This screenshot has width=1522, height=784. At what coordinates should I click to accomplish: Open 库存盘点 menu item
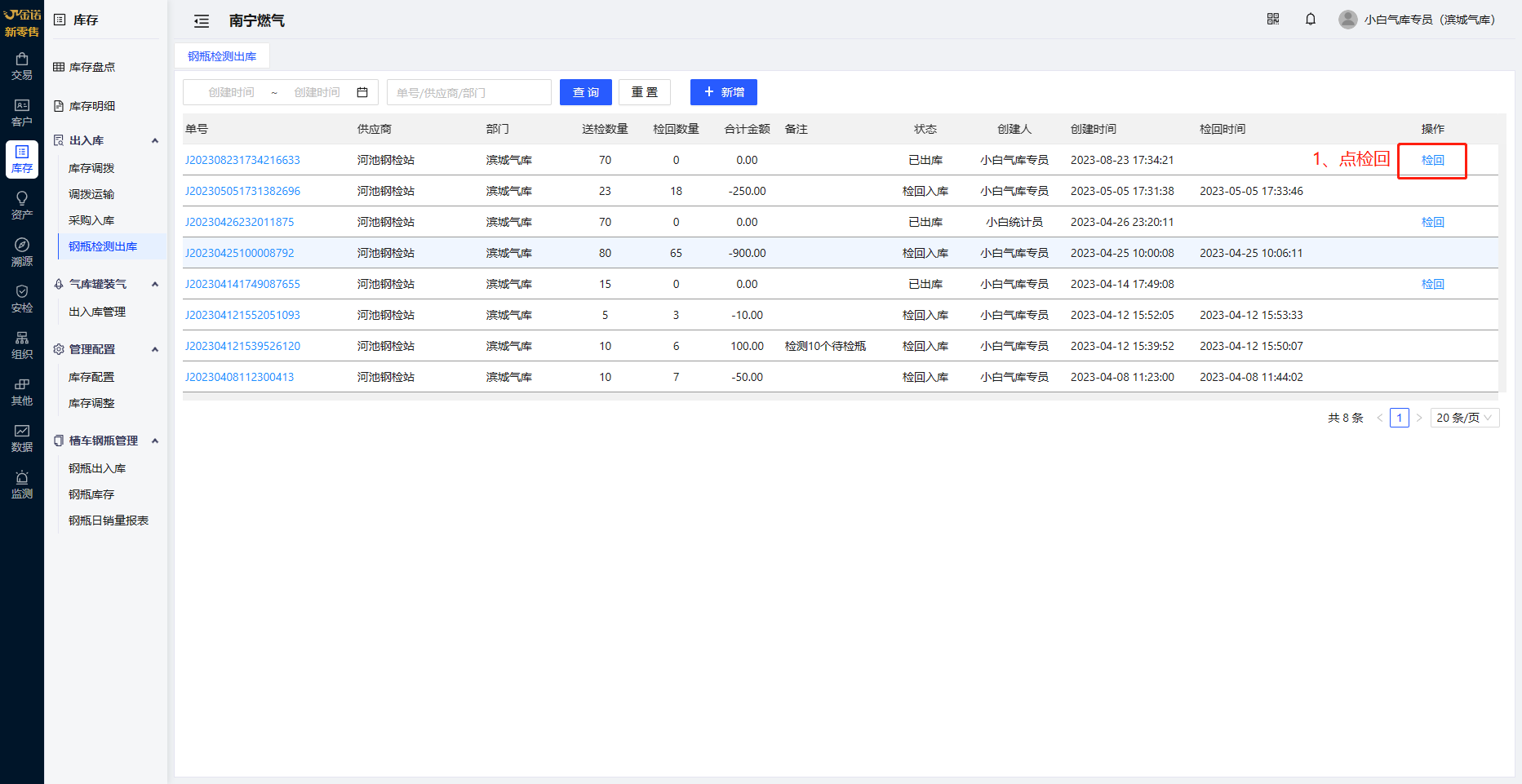(x=91, y=67)
